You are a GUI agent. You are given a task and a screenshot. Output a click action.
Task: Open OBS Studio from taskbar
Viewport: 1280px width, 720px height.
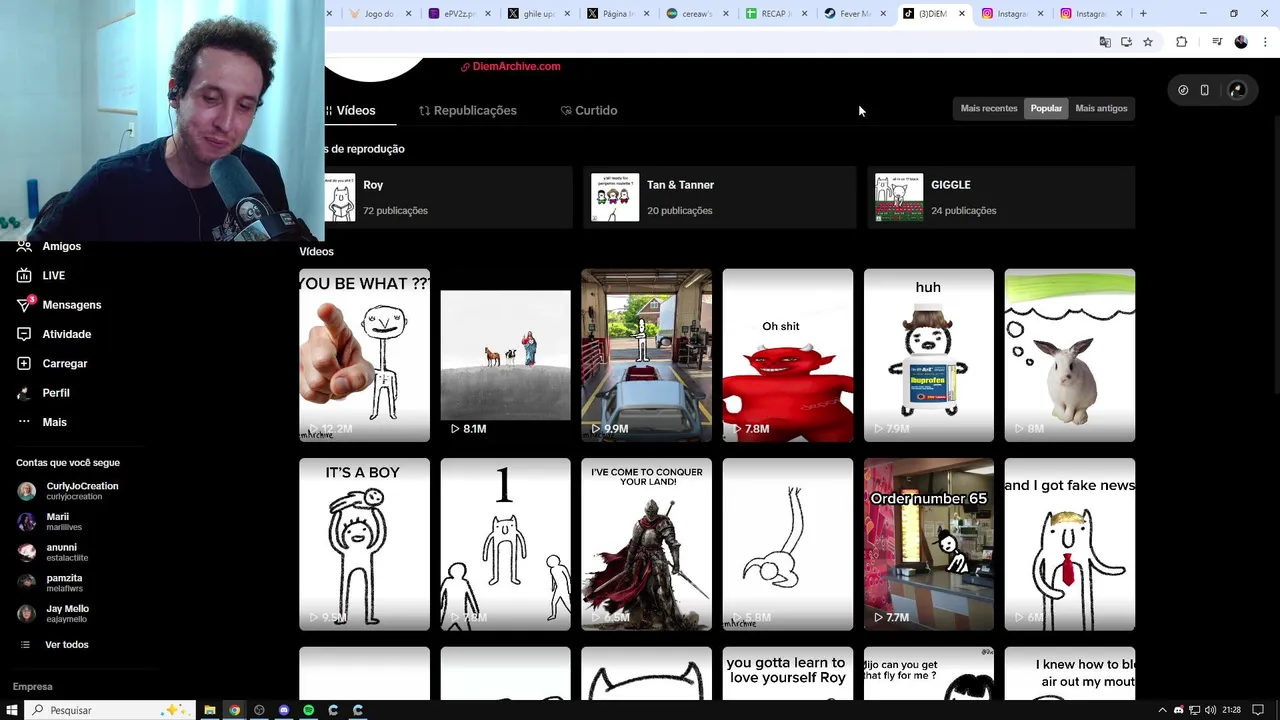click(259, 710)
